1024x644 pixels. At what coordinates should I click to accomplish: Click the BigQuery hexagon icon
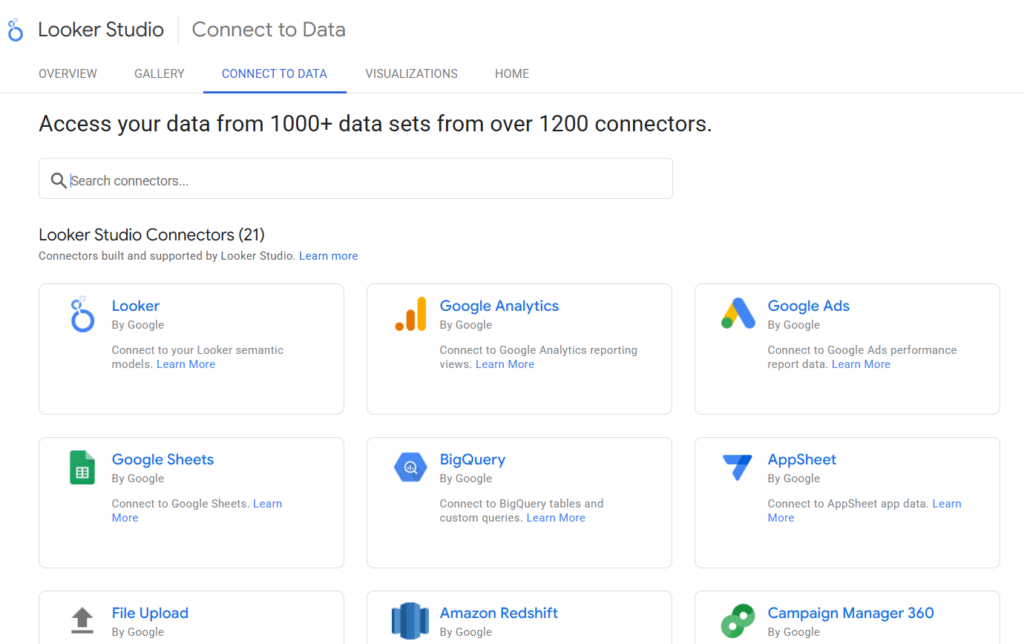410,467
